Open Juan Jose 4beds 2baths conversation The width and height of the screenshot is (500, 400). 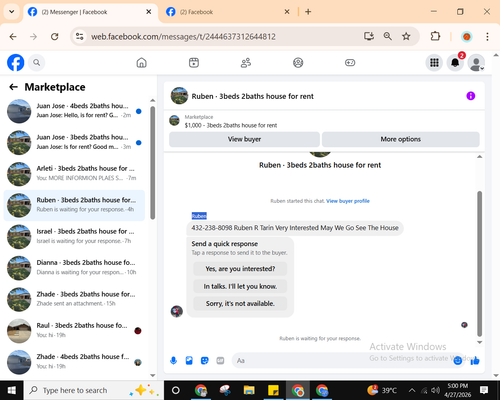coord(74,111)
